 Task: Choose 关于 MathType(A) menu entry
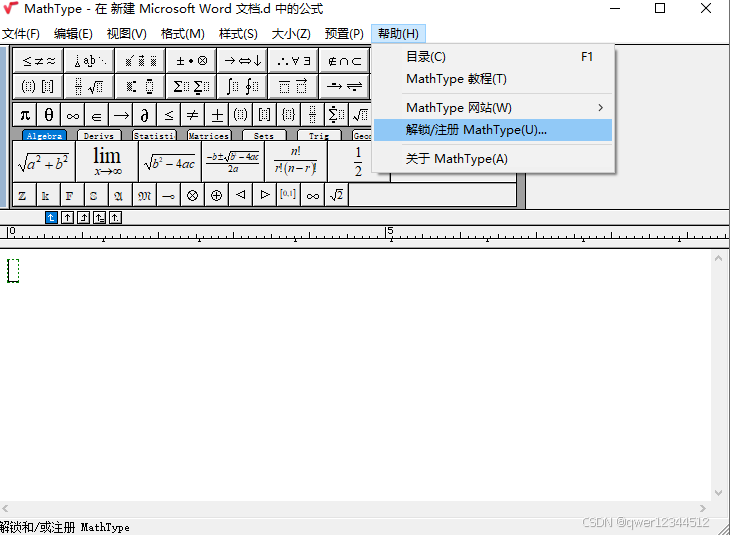pyautogui.click(x=493, y=159)
